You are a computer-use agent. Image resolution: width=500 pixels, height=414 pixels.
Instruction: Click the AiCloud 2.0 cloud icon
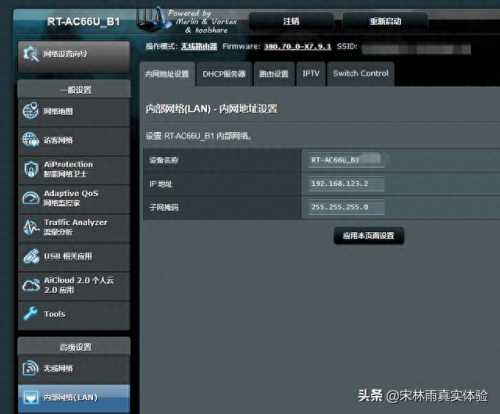coord(31,285)
